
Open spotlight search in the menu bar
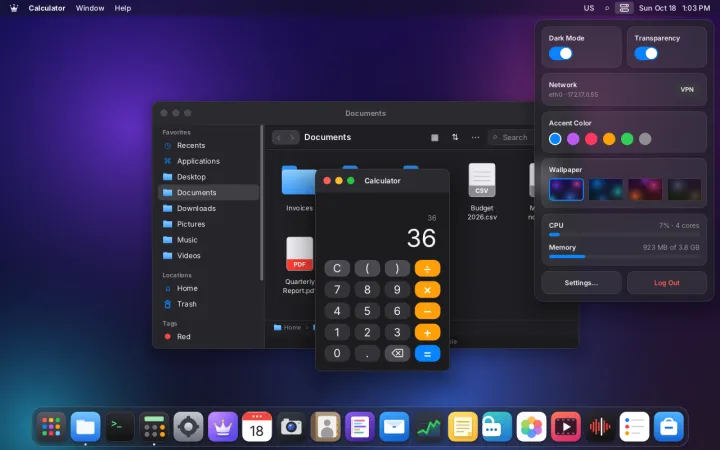click(607, 8)
